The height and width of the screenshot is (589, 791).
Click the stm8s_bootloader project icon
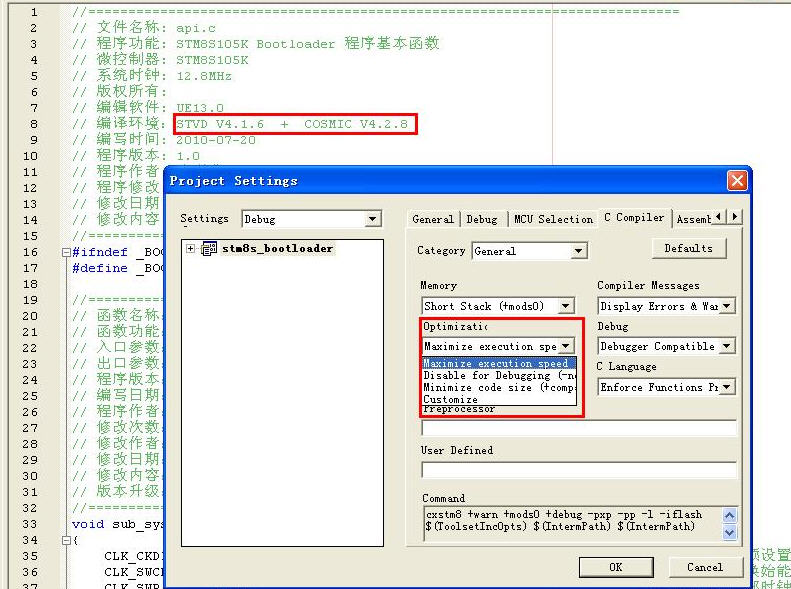coord(209,249)
